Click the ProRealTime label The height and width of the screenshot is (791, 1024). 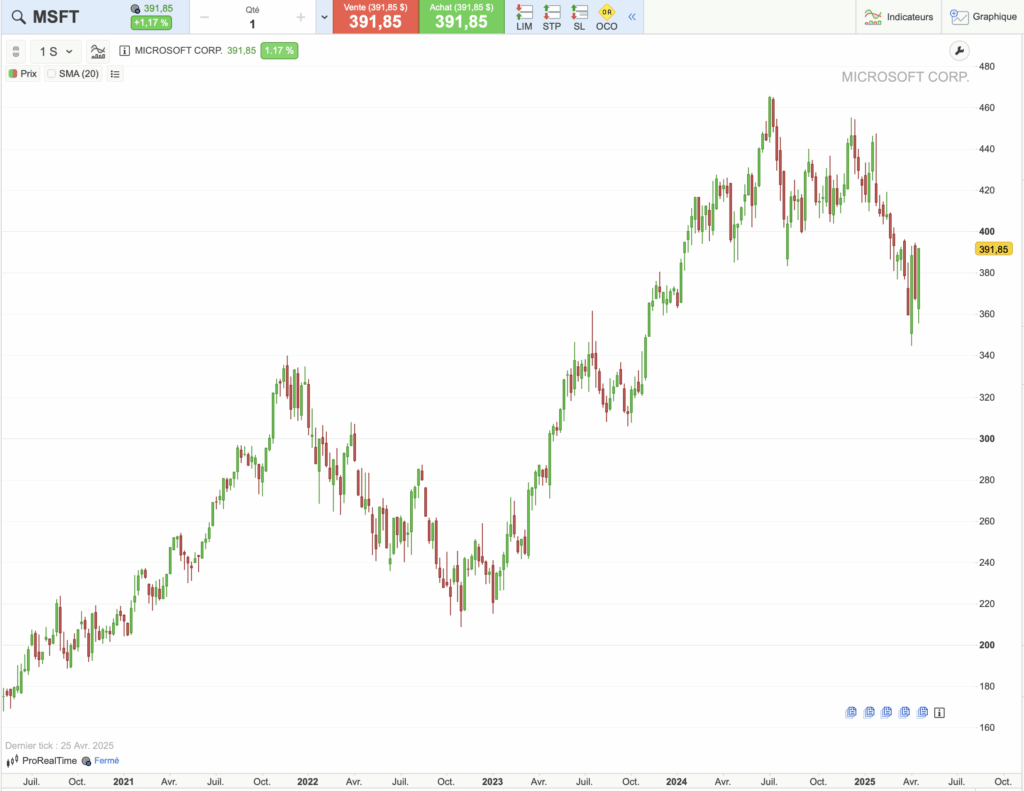coord(50,761)
